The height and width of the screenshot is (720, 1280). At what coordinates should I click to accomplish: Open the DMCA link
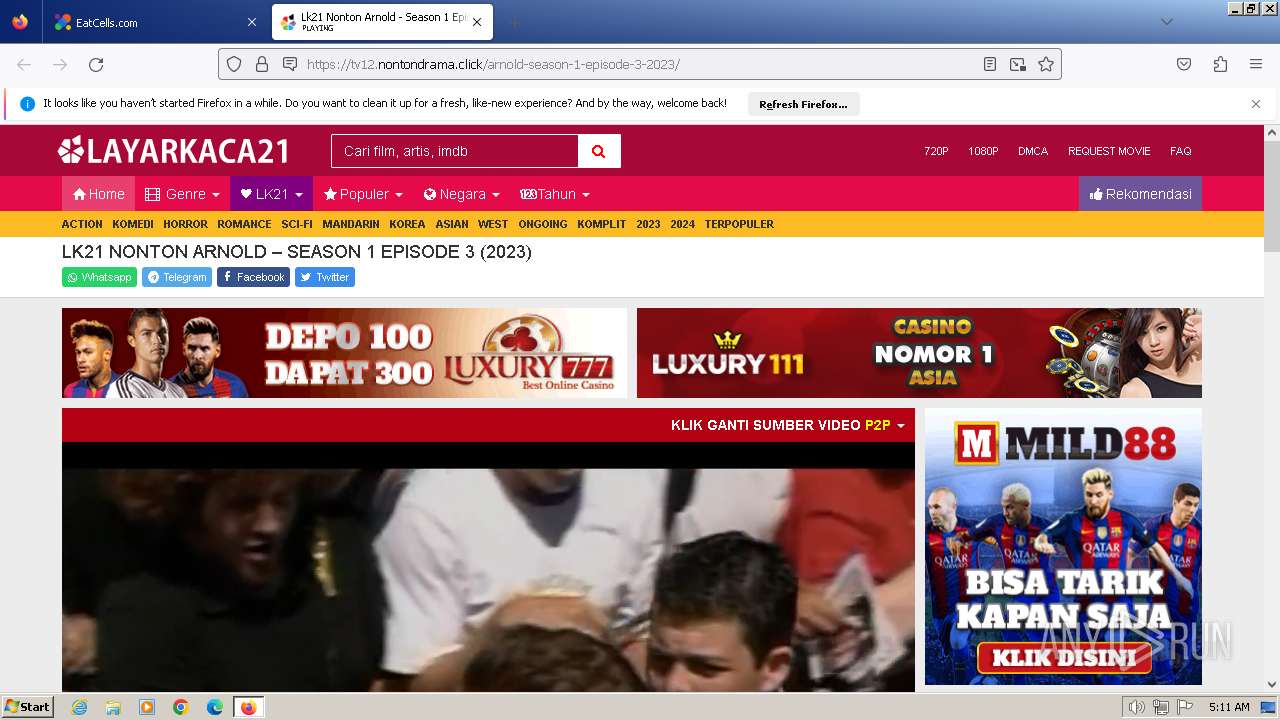pyautogui.click(x=1033, y=151)
